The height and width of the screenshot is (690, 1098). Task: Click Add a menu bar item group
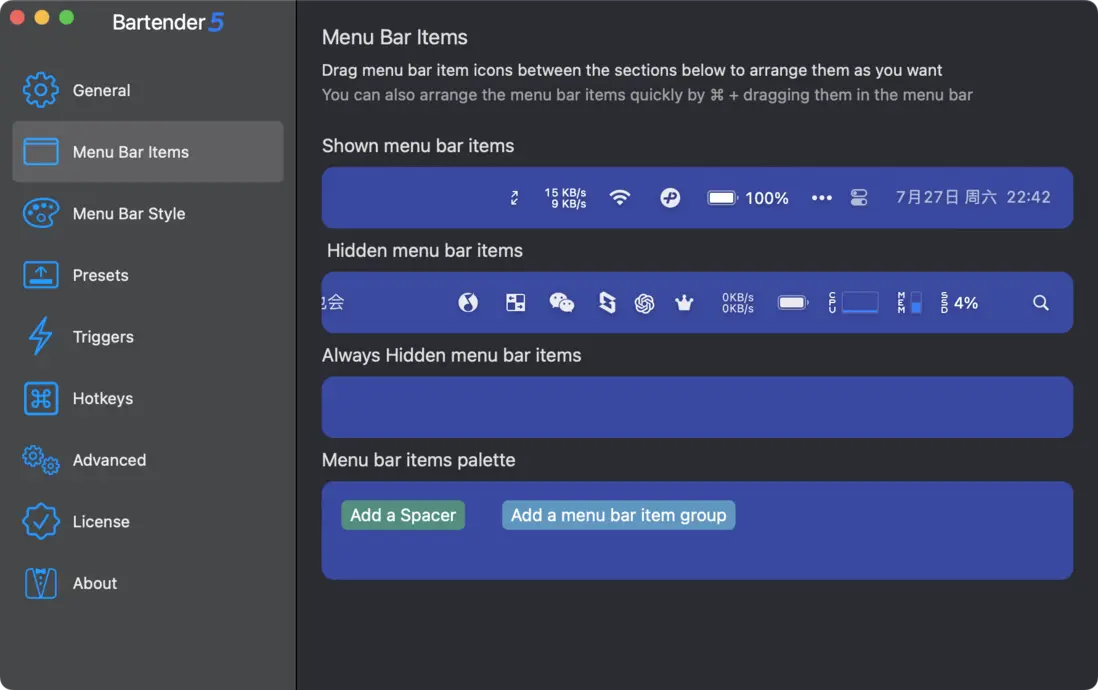click(618, 515)
